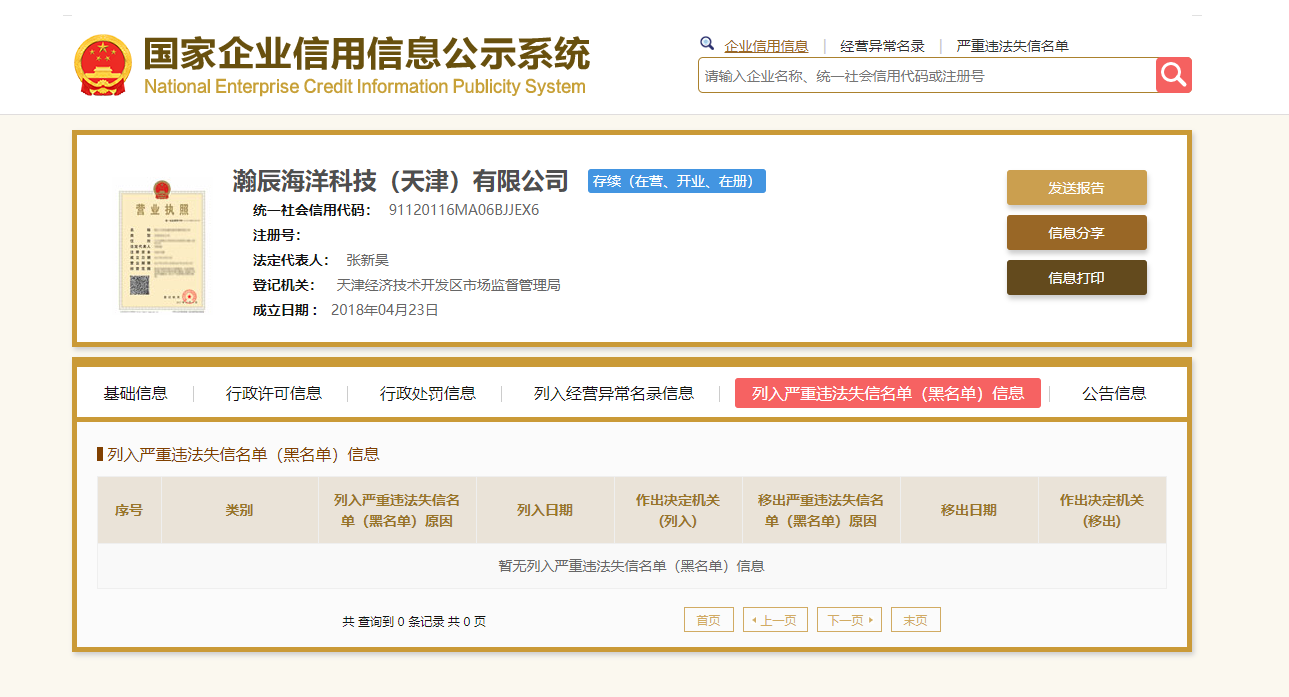Click the 下一页 next page button
This screenshot has width=1289, height=697.
click(x=849, y=620)
